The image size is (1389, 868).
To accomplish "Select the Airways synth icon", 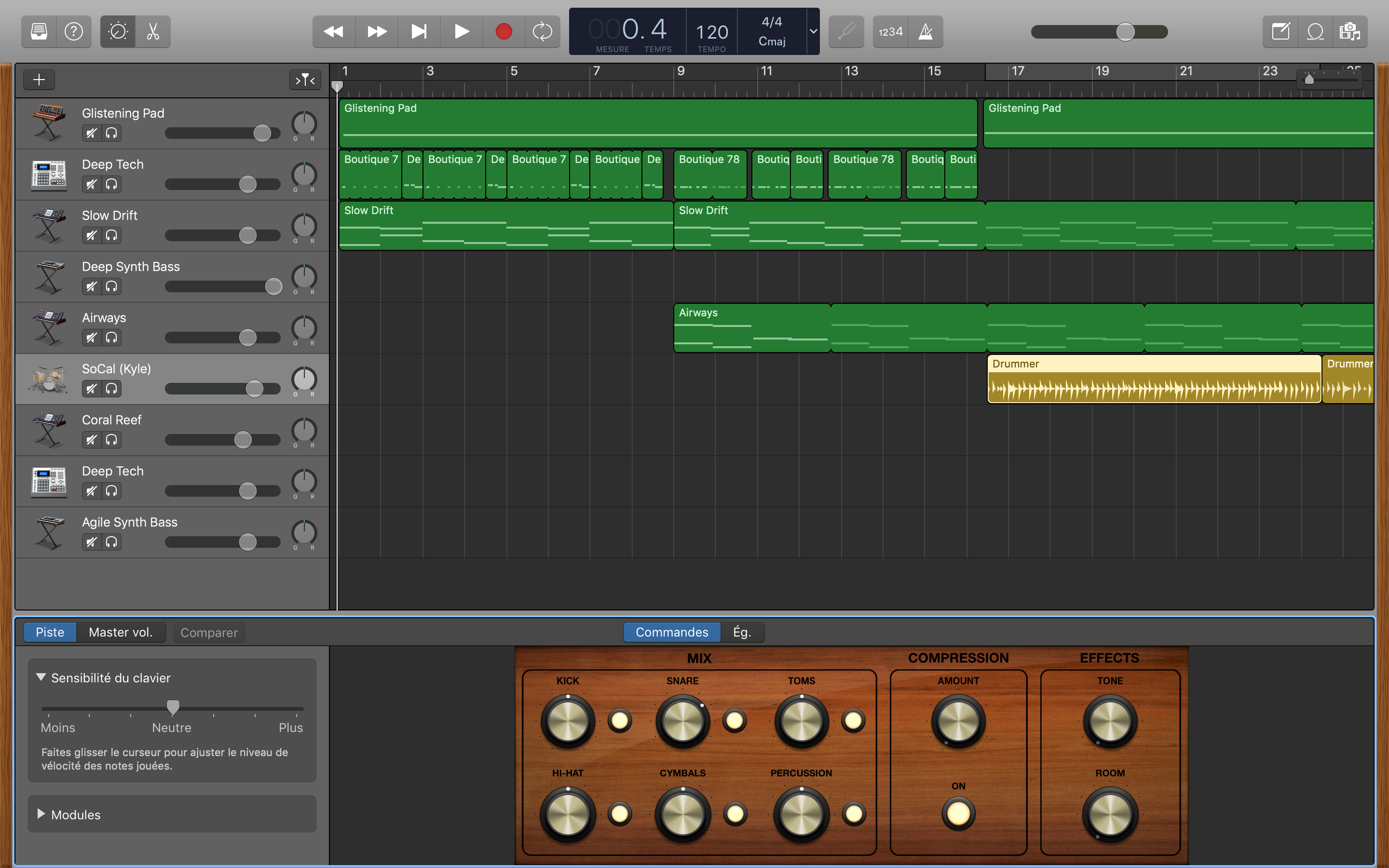I will click(x=49, y=327).
